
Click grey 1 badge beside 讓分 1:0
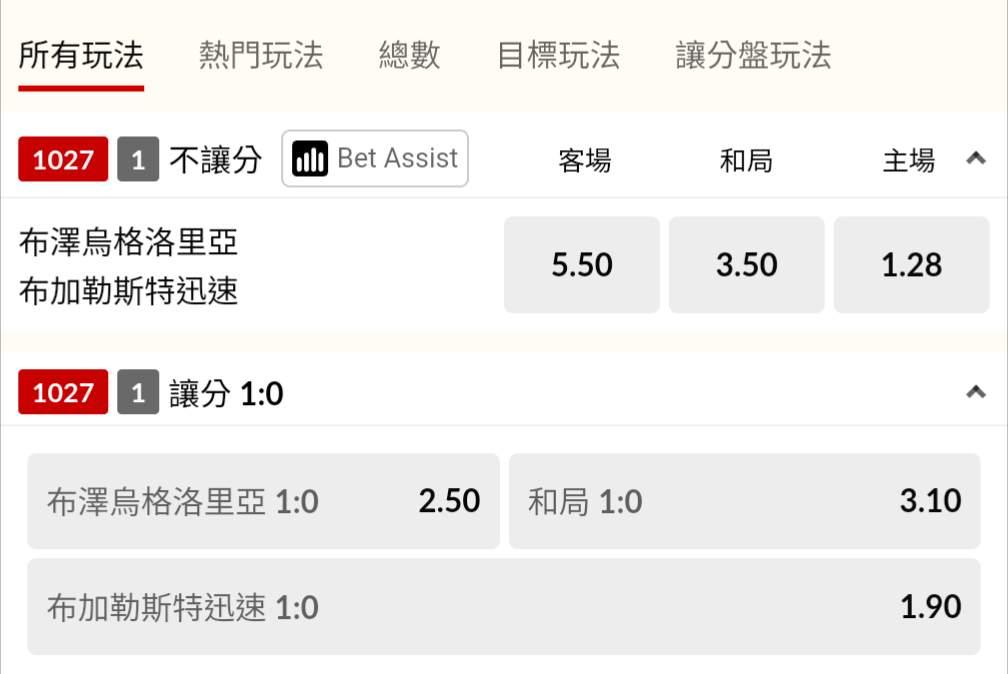coord(138,392)
